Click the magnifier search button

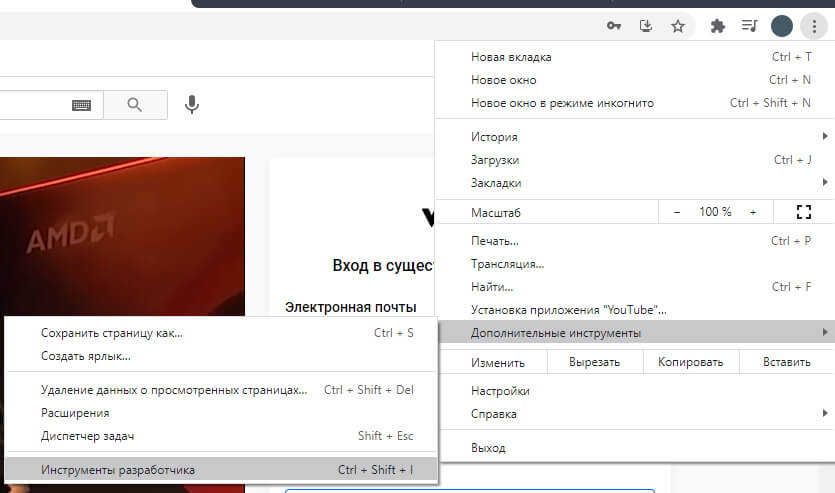coord(135,105)
